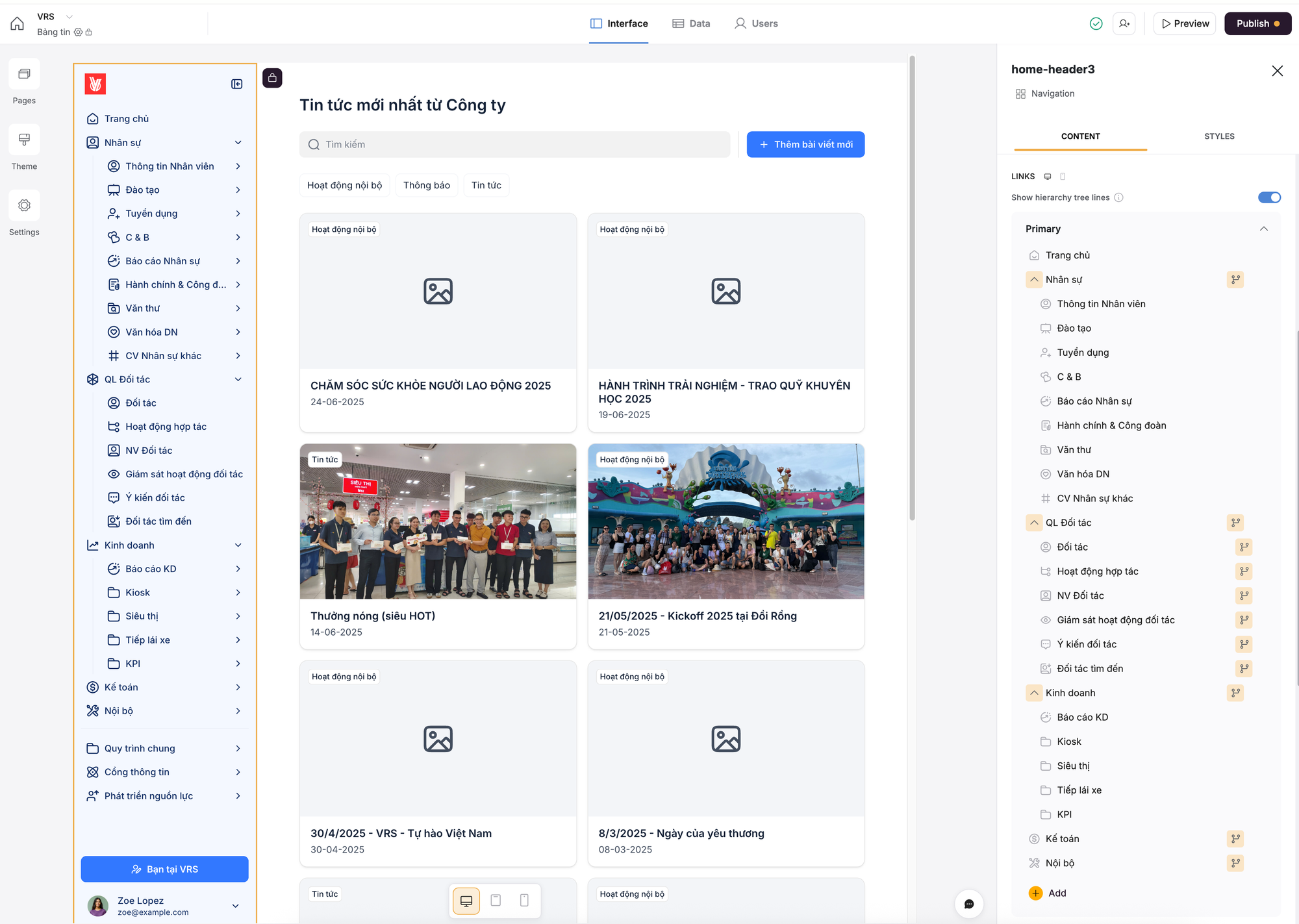
Task: Open the Thưởng nóng (siêu HOT) photo
Action: point(438,521)
